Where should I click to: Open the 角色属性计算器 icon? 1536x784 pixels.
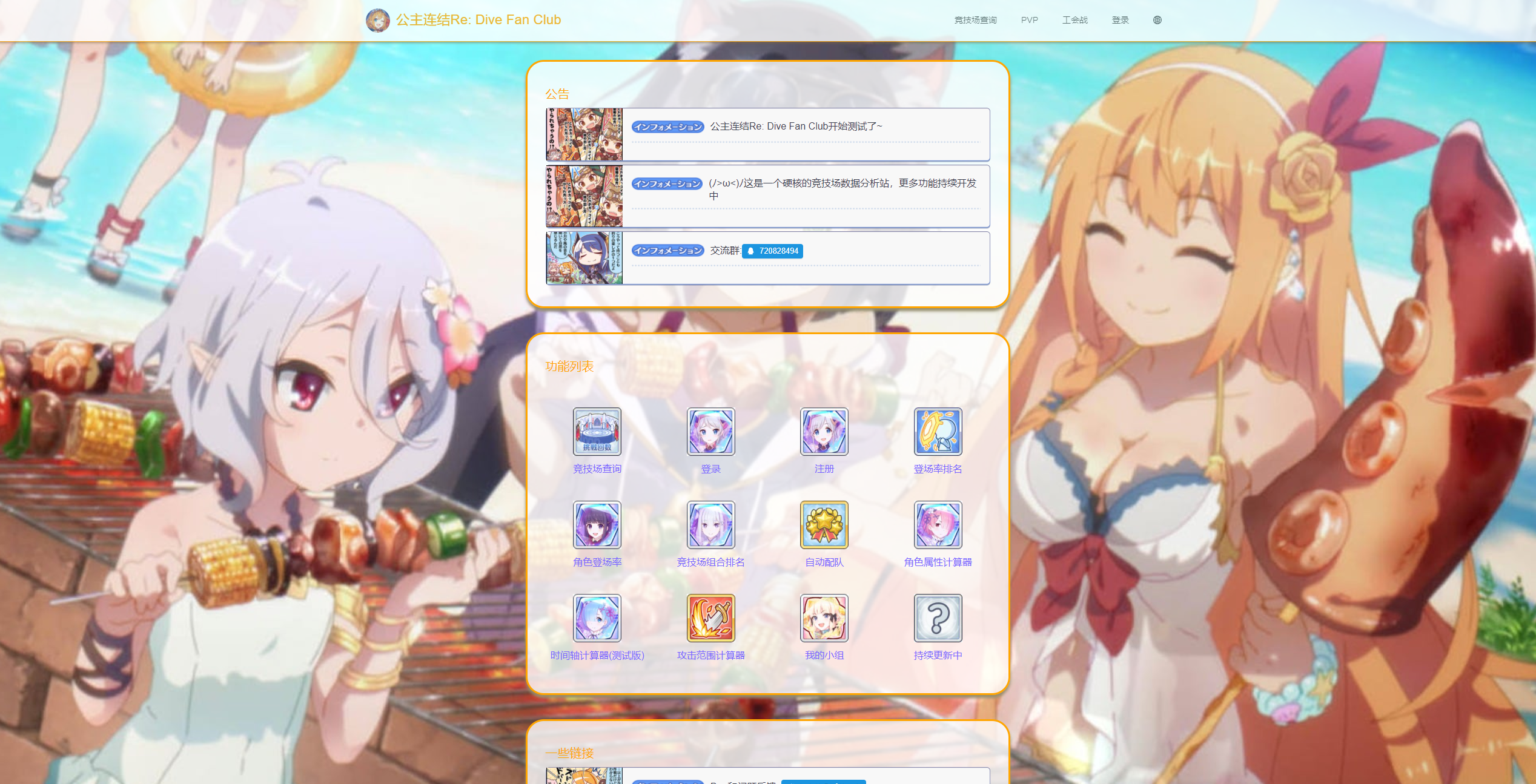pyautogui.click(x=938, y=525)
